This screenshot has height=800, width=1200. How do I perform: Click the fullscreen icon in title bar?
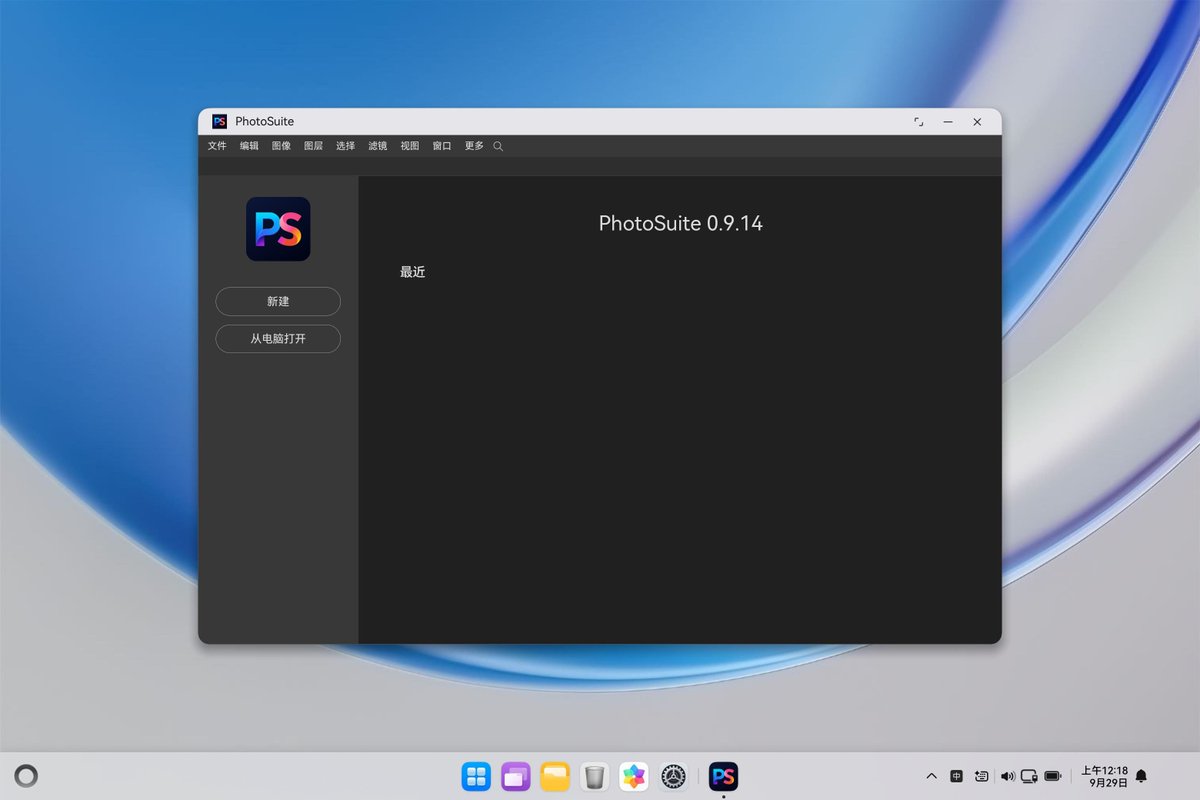[919, 121]
